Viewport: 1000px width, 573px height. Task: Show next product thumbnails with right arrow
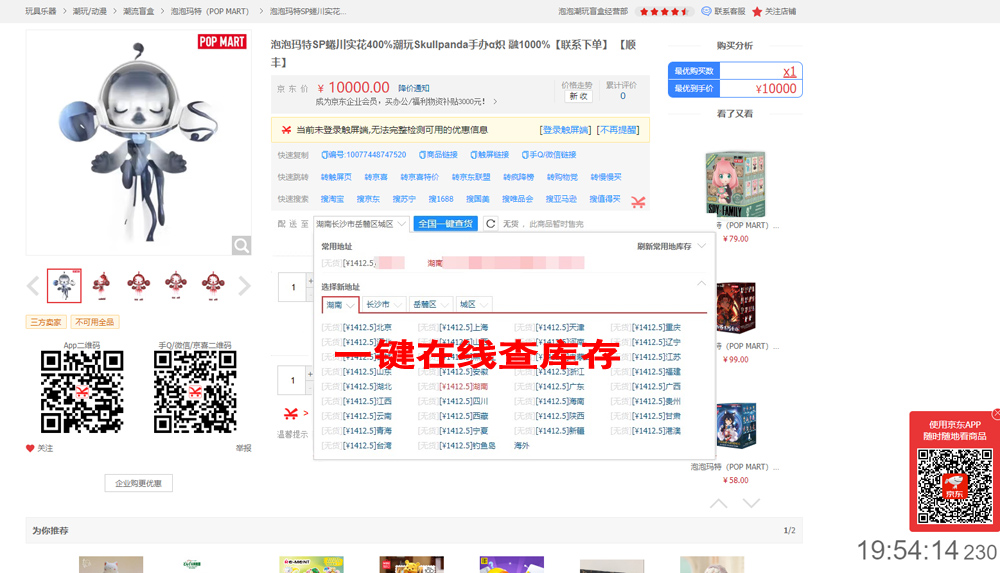coord(244,287)
